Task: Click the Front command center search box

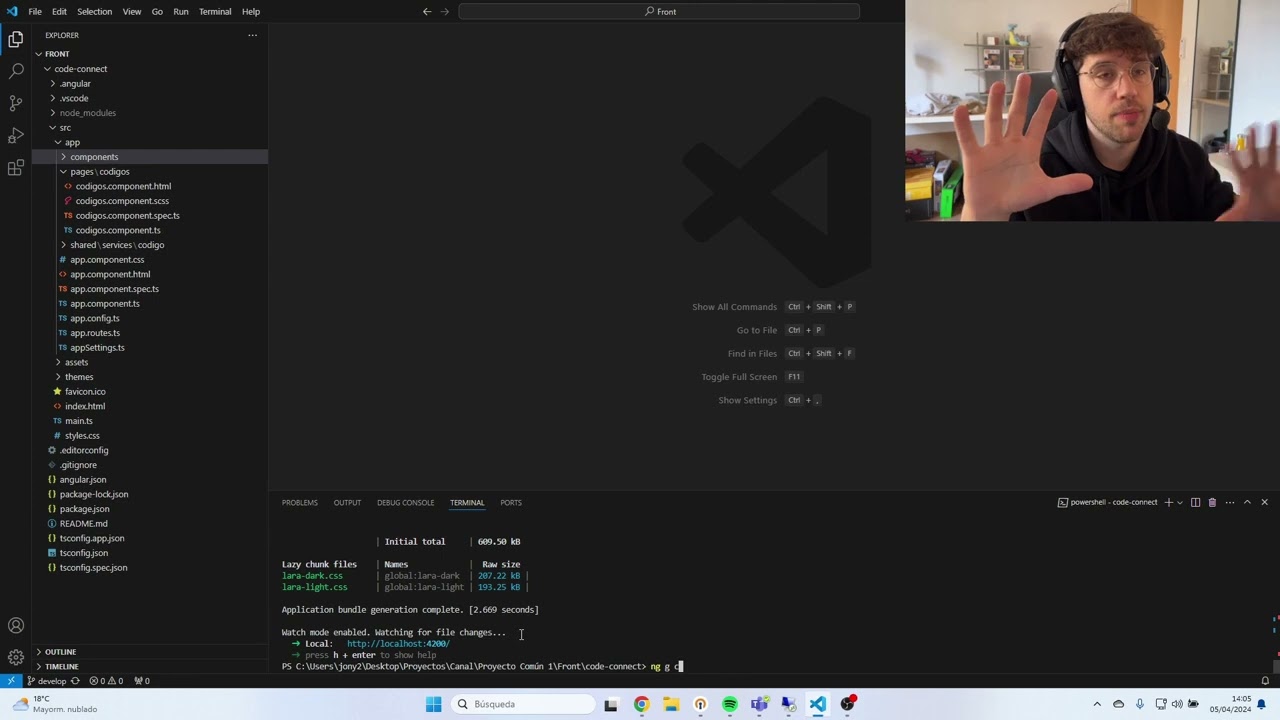Action: (x=659, y=12)
